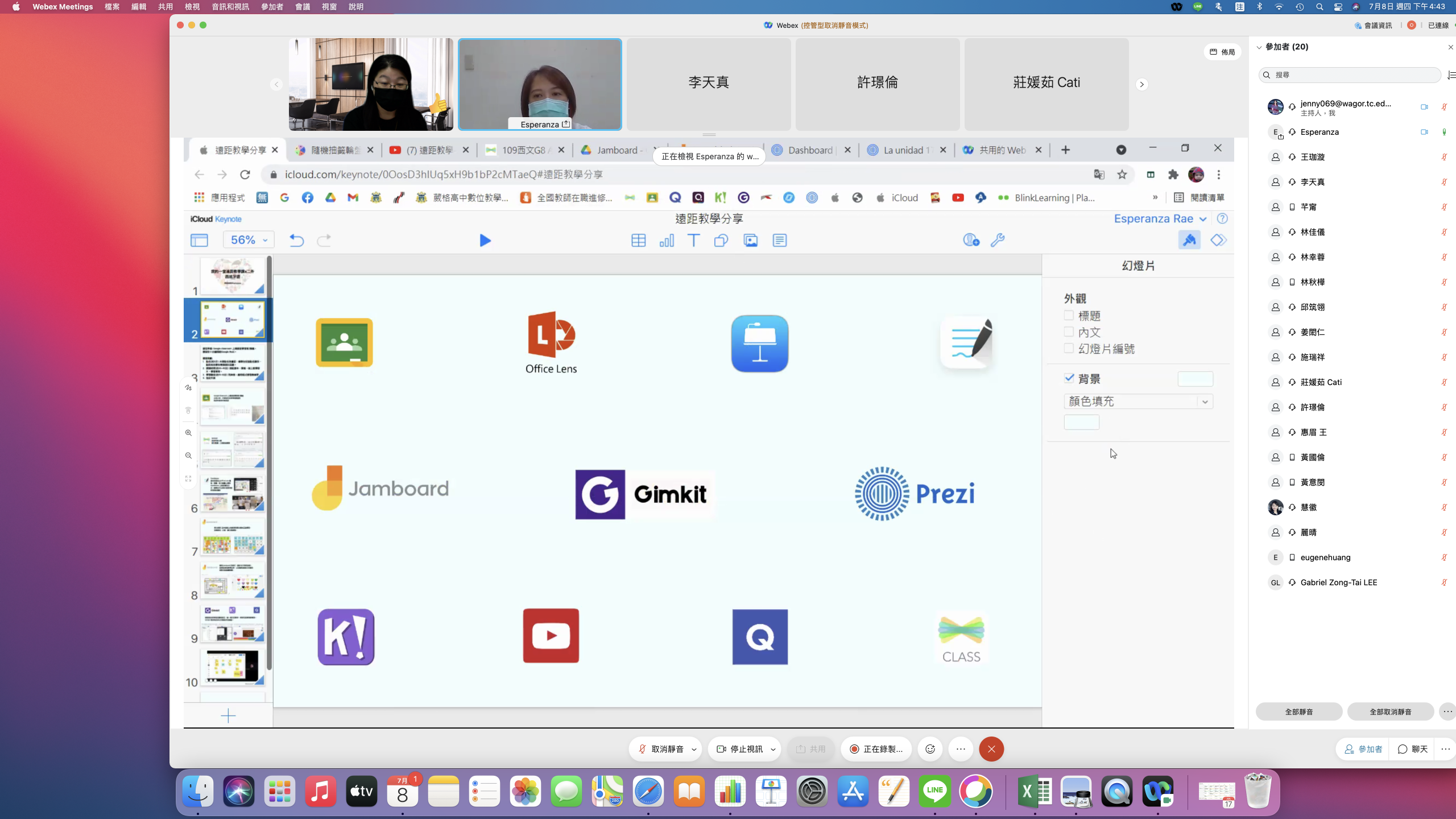Select slide 6 thumbnail in navigator
The width and height of the screenshot is (1456, 819).
pos(232,493)
